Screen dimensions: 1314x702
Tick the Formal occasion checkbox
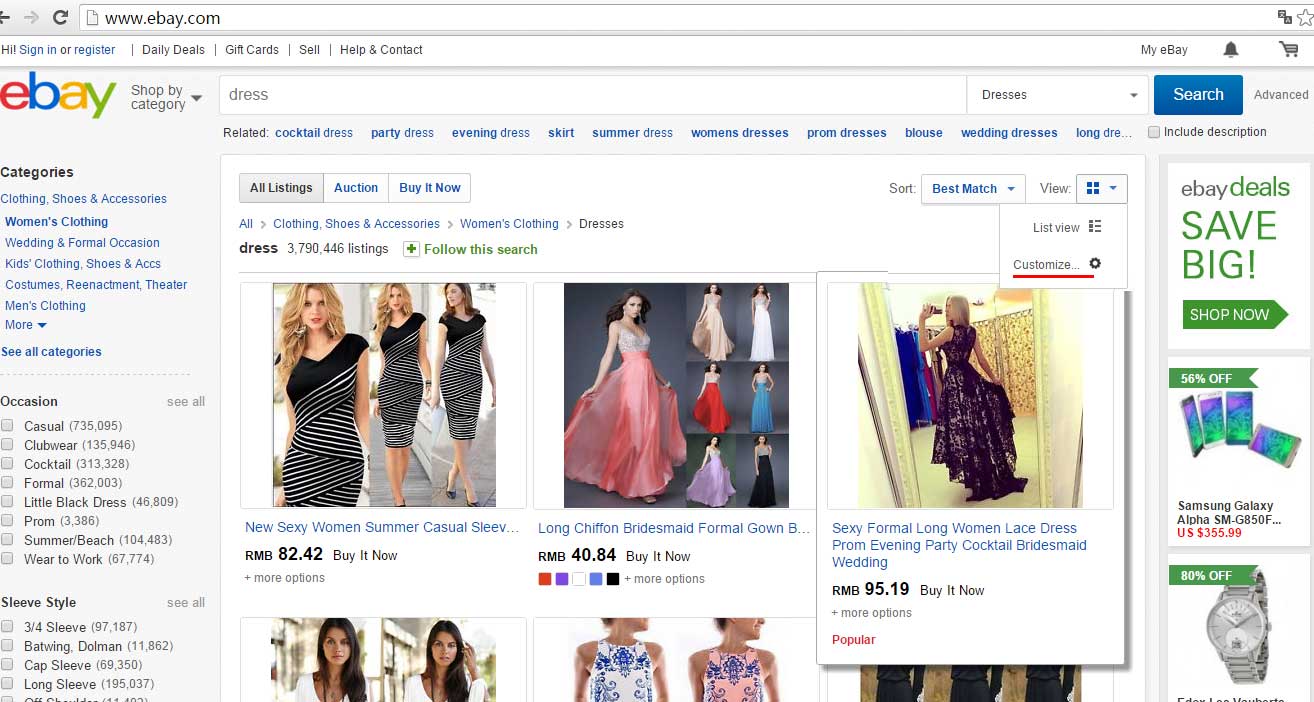point(7,483)
